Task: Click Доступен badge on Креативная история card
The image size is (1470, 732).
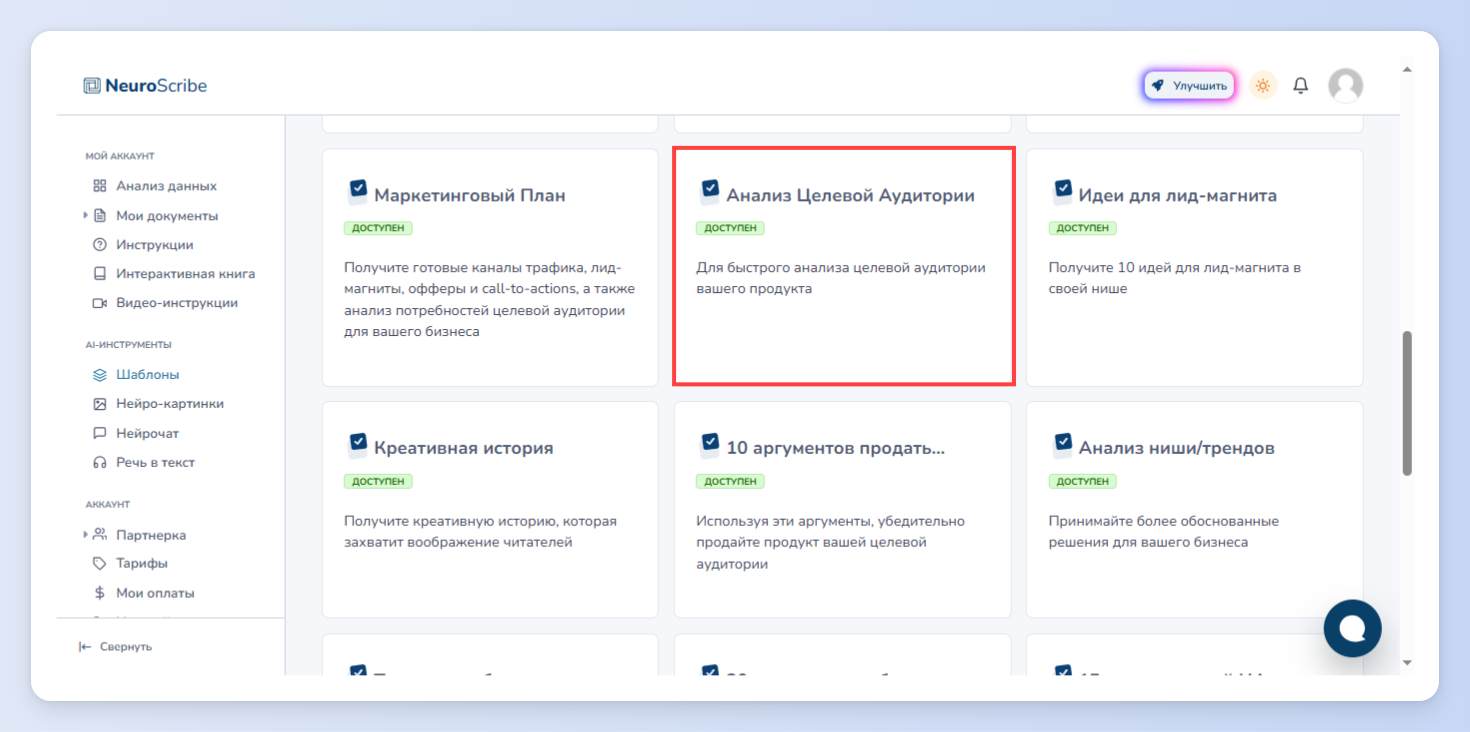Action: [x=378, y=481]
